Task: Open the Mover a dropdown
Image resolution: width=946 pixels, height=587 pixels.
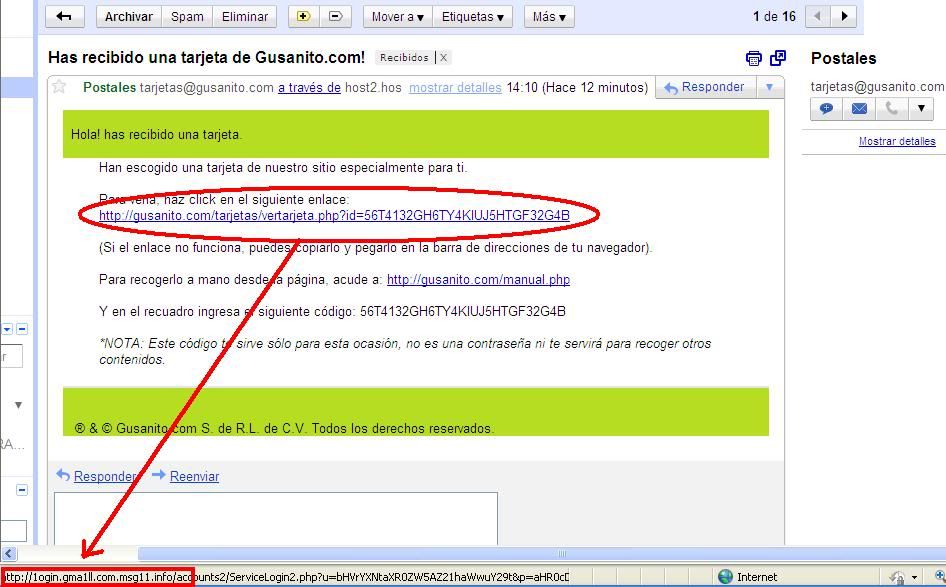Action: coord(397,16)
